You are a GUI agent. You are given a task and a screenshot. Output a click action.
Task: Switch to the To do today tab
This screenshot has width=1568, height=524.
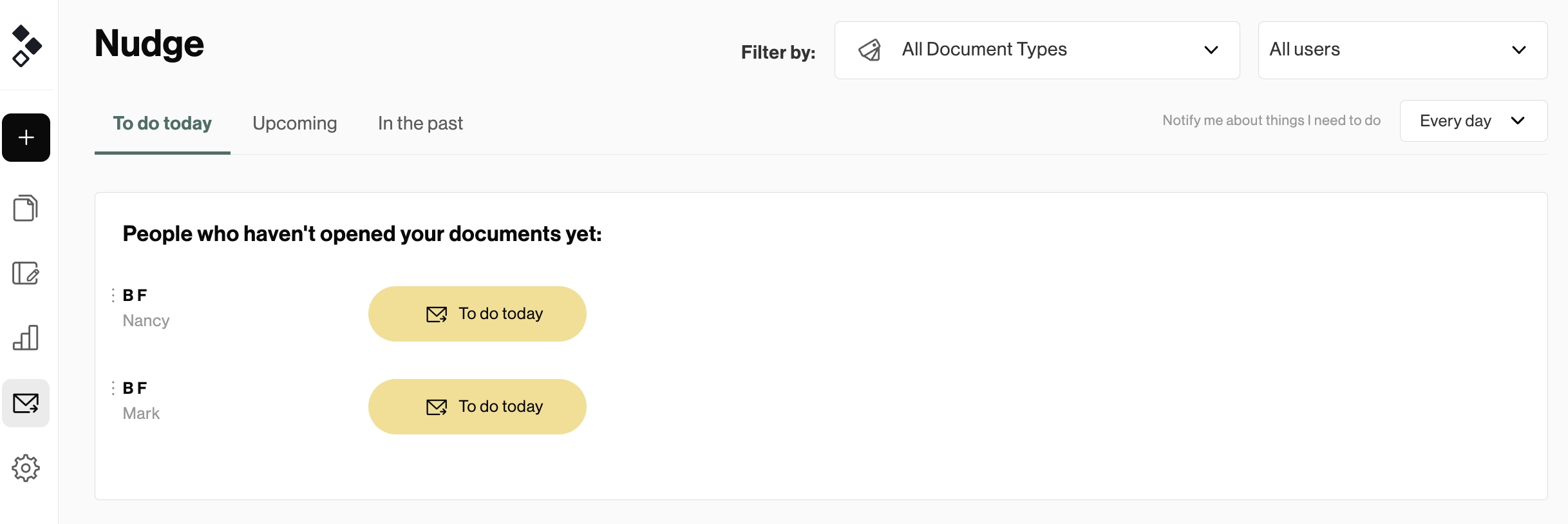pos(162,123)
